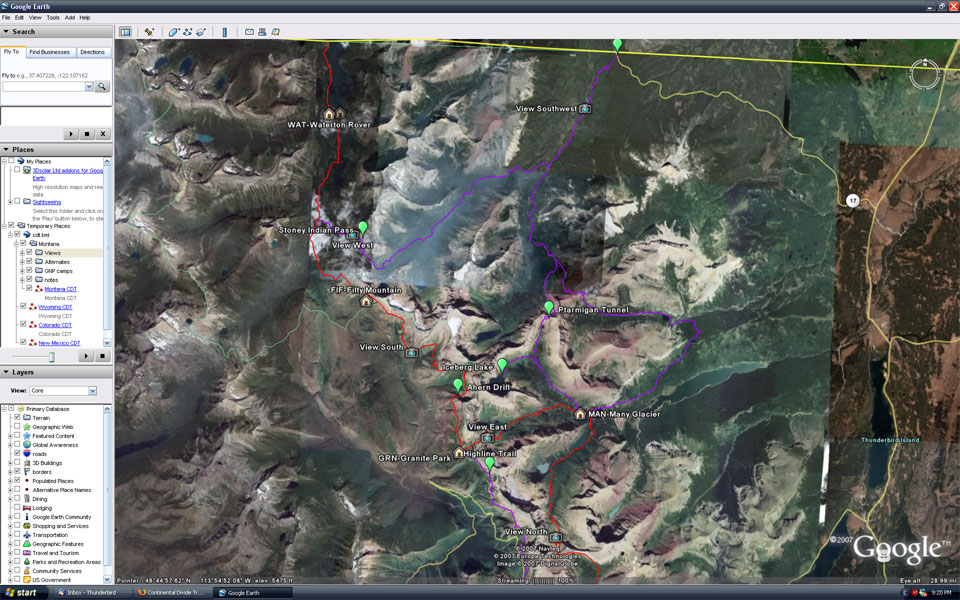This screenshot has height=600, width=960.
Task: Click the green Stoney Indian Pass pin
Action: 363,228
